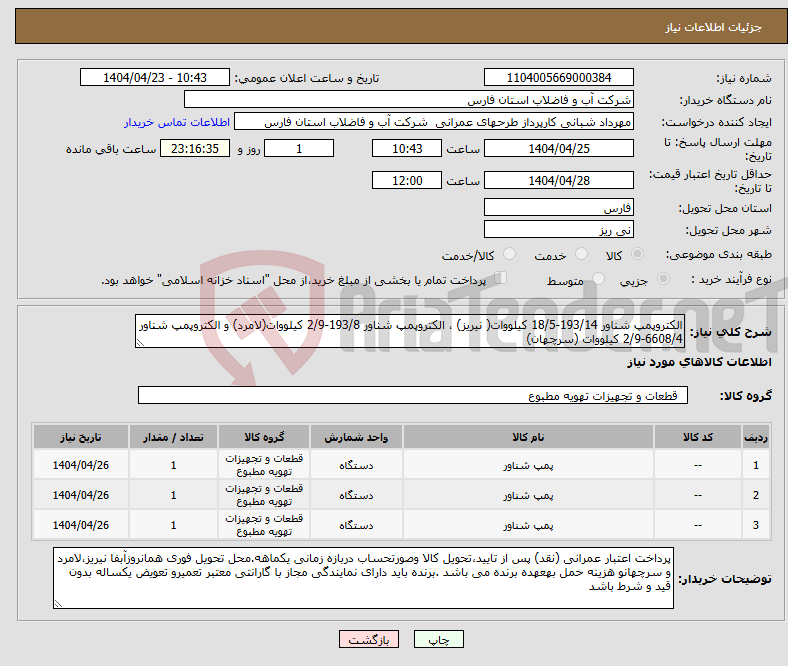Image resolution: width=788 pixels, height=666 pixels.
Task: Click the ردیف column header
Action: [755, 437]
